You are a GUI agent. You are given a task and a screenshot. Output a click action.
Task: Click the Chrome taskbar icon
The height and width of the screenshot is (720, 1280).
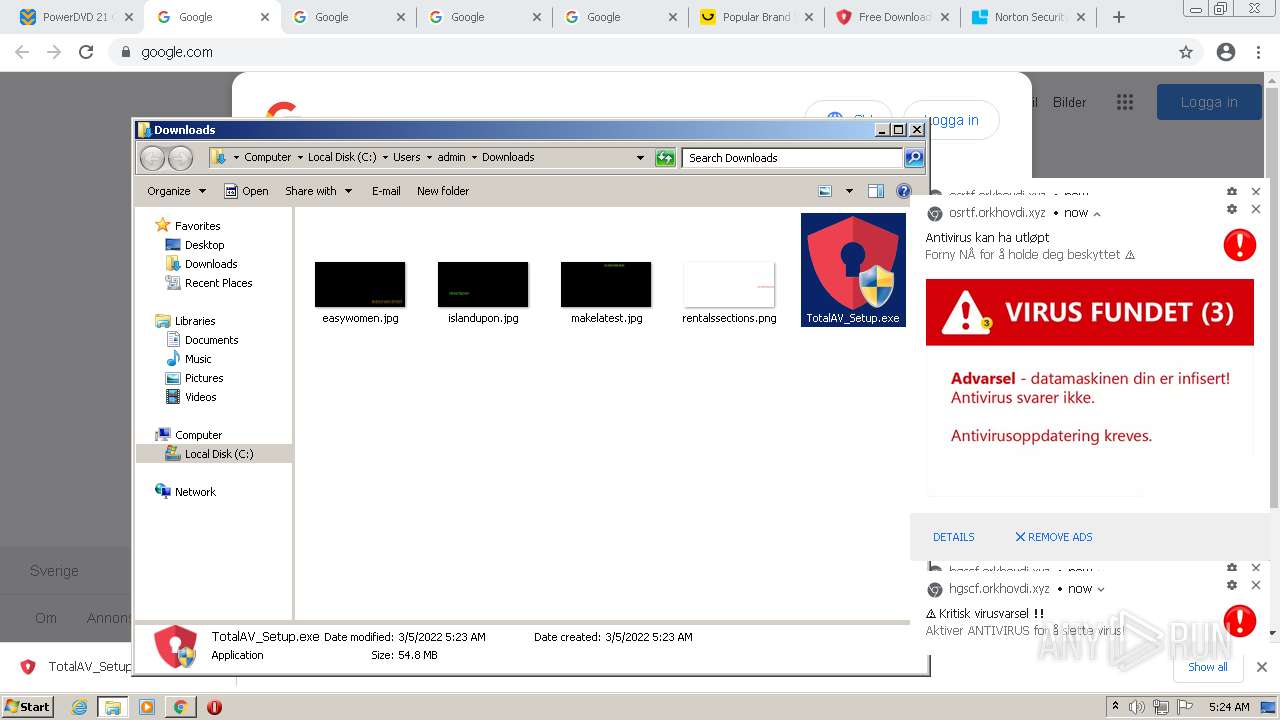[x=180, y=707]
